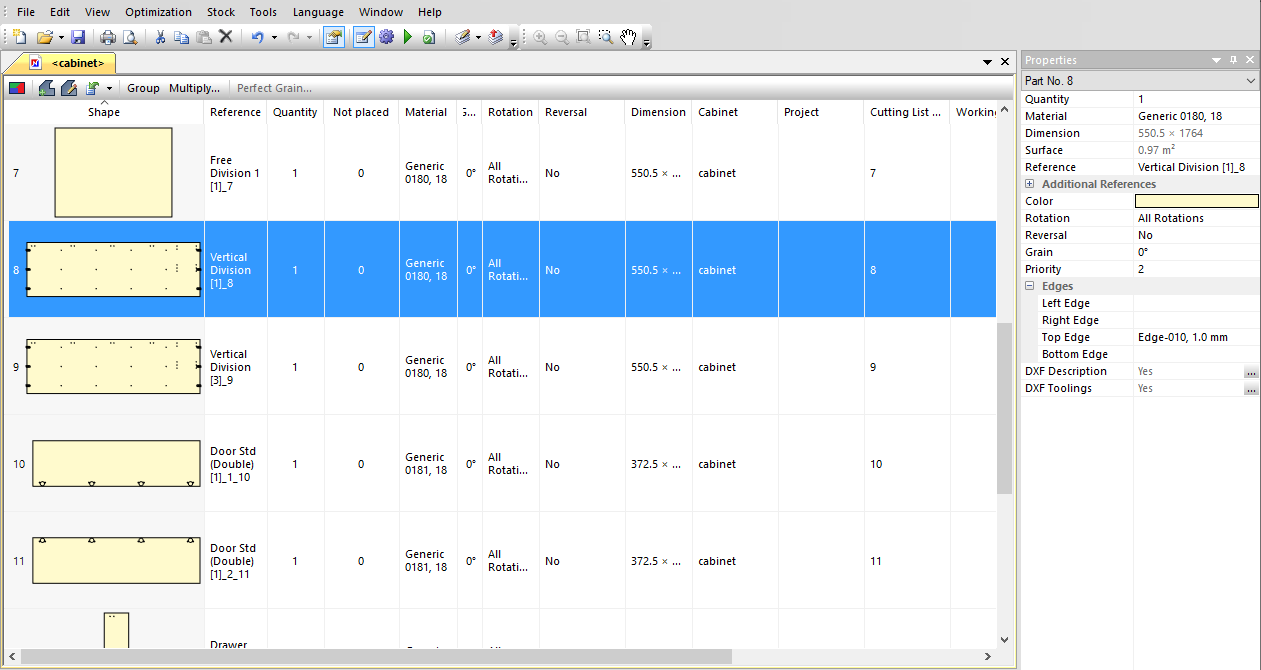Image resolution: width=1261 pixels, height=670 pixels.
Task: Click the Undo arrow icon
Action: pos(257,38)
